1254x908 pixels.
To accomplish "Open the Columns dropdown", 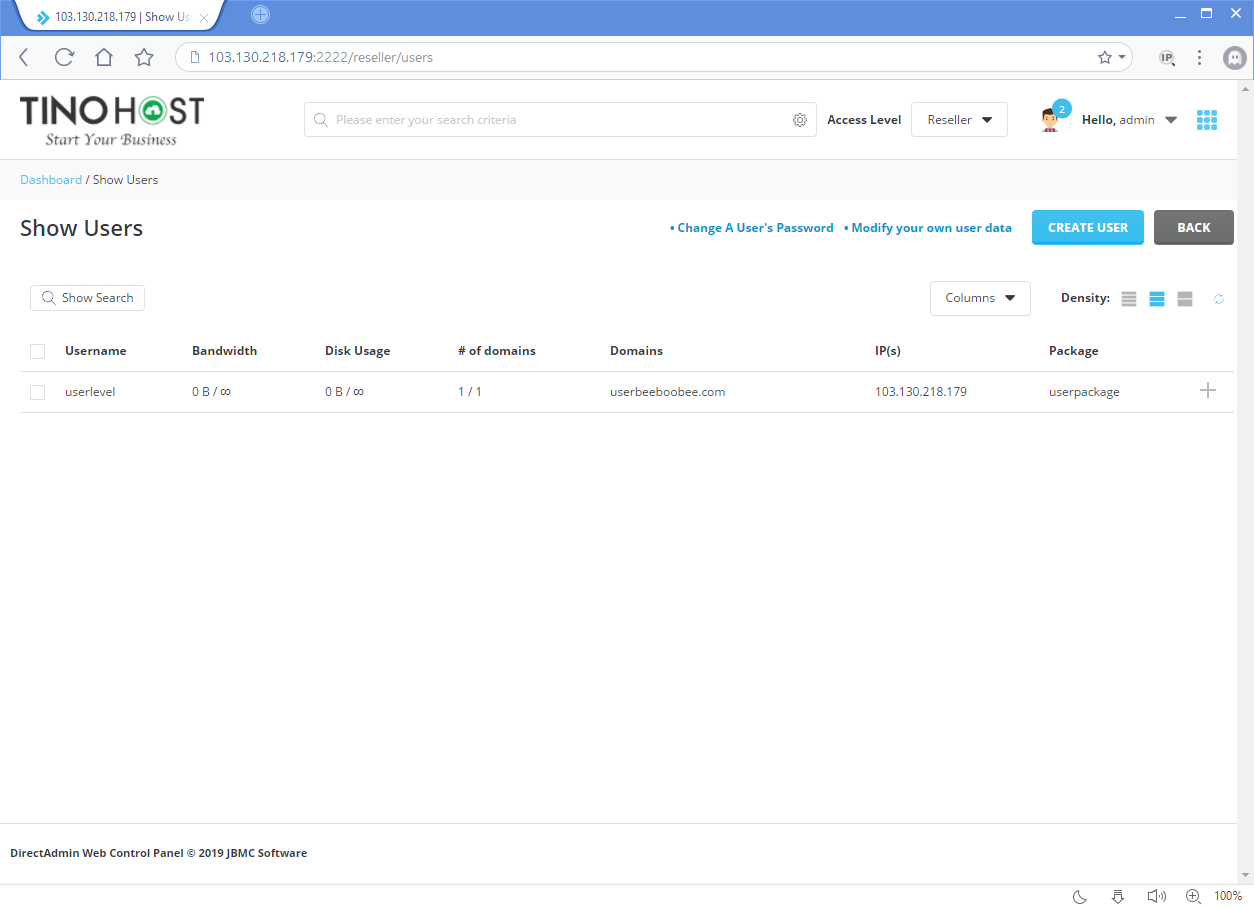I will pyautogui.click(x=979, y=298).
